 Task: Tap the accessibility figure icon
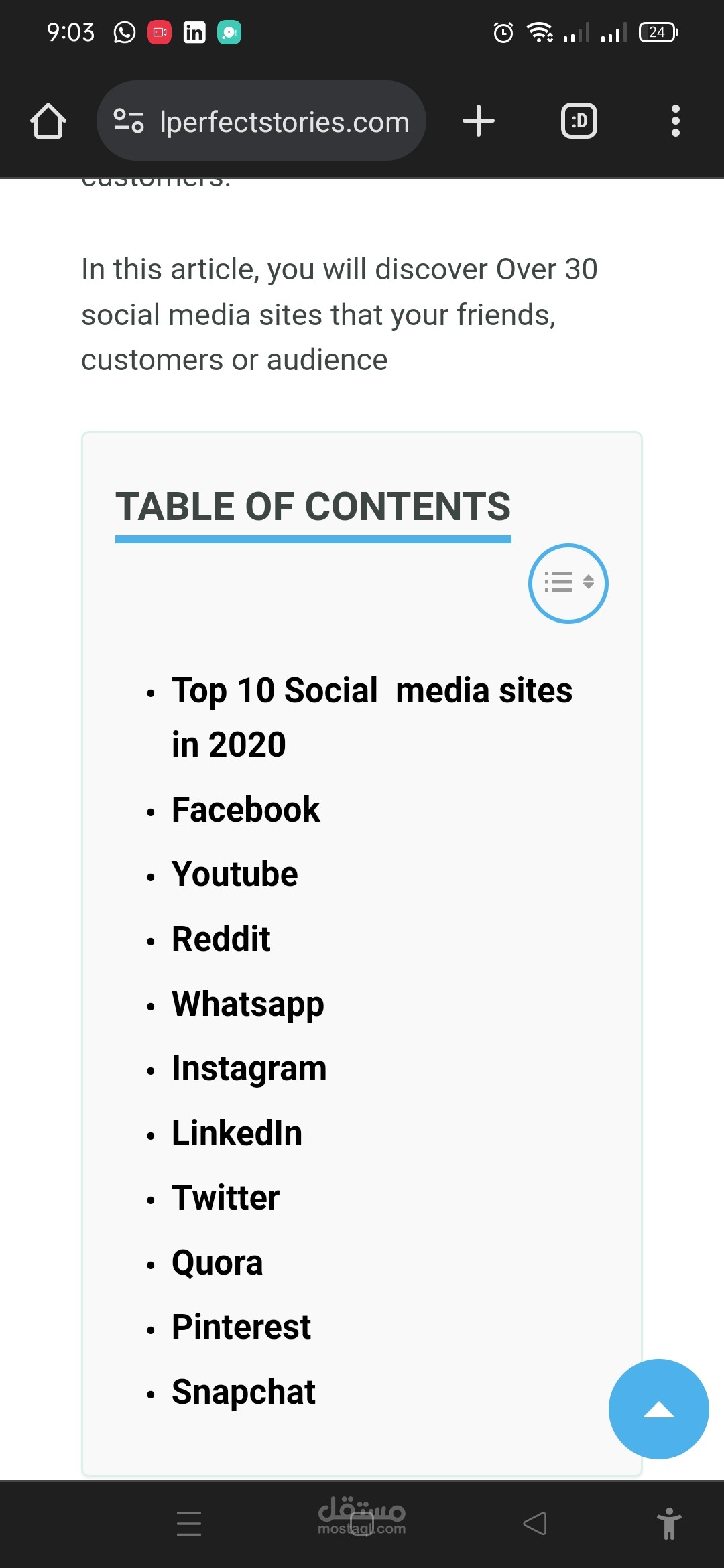pos(669,1524)
